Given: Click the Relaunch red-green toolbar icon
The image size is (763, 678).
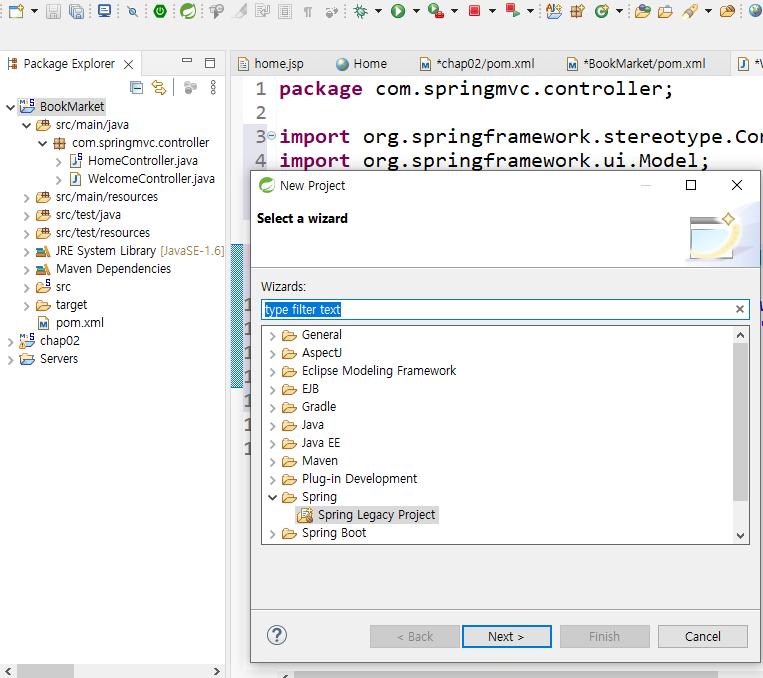Looking at the screenshot, I should [x=512, y=11].
